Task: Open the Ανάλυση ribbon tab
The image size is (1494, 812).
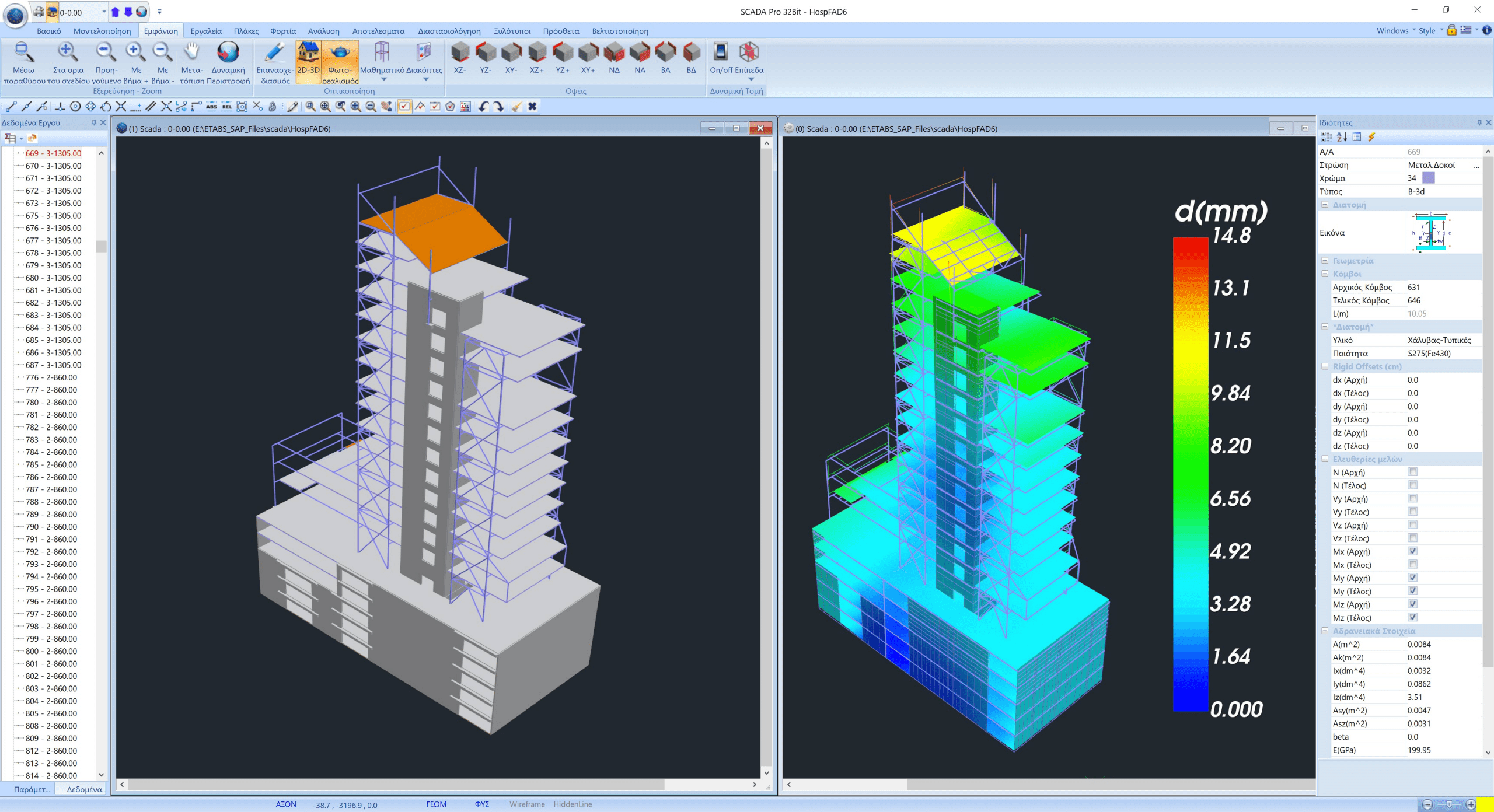Action: point(323,31)
